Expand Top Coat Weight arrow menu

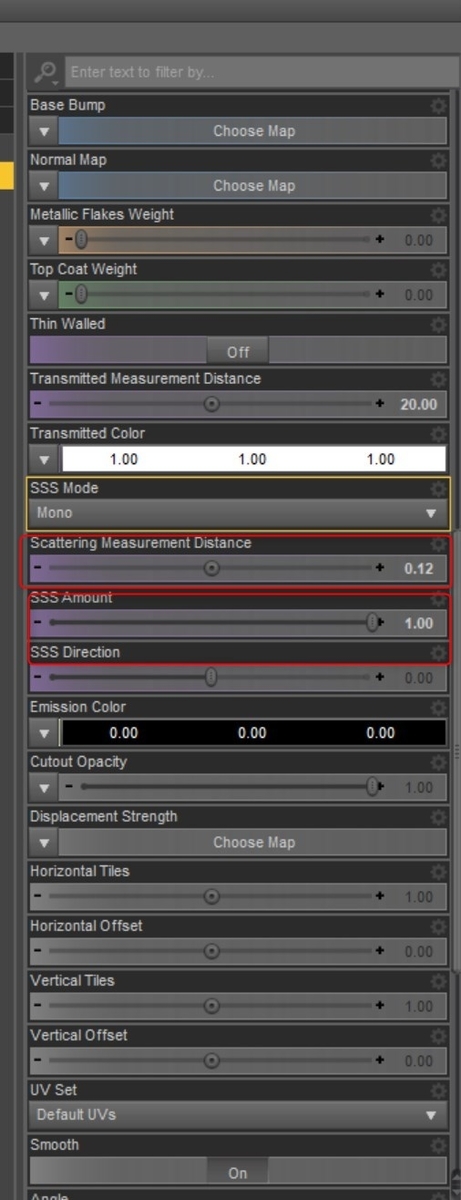click(44, 295)
